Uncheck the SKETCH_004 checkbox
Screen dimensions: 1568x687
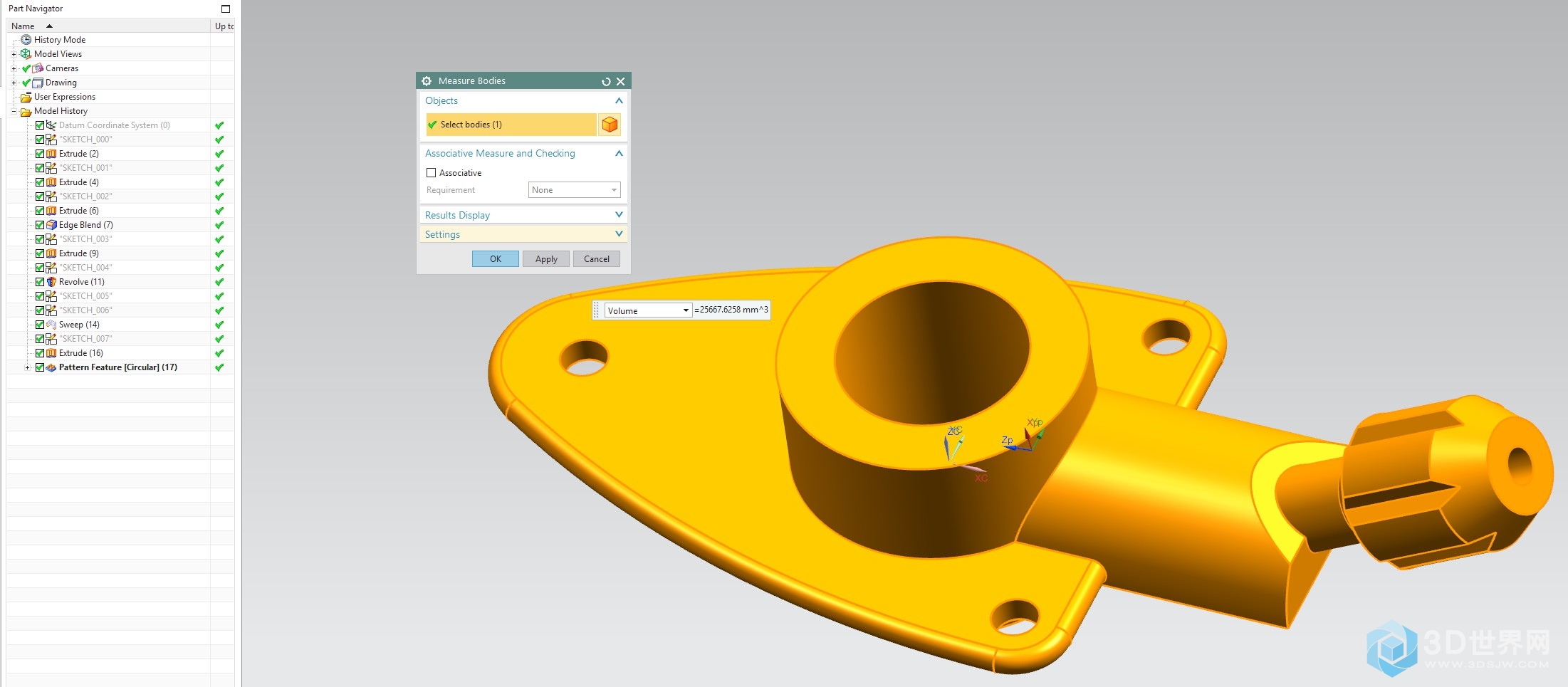(40, 268)
